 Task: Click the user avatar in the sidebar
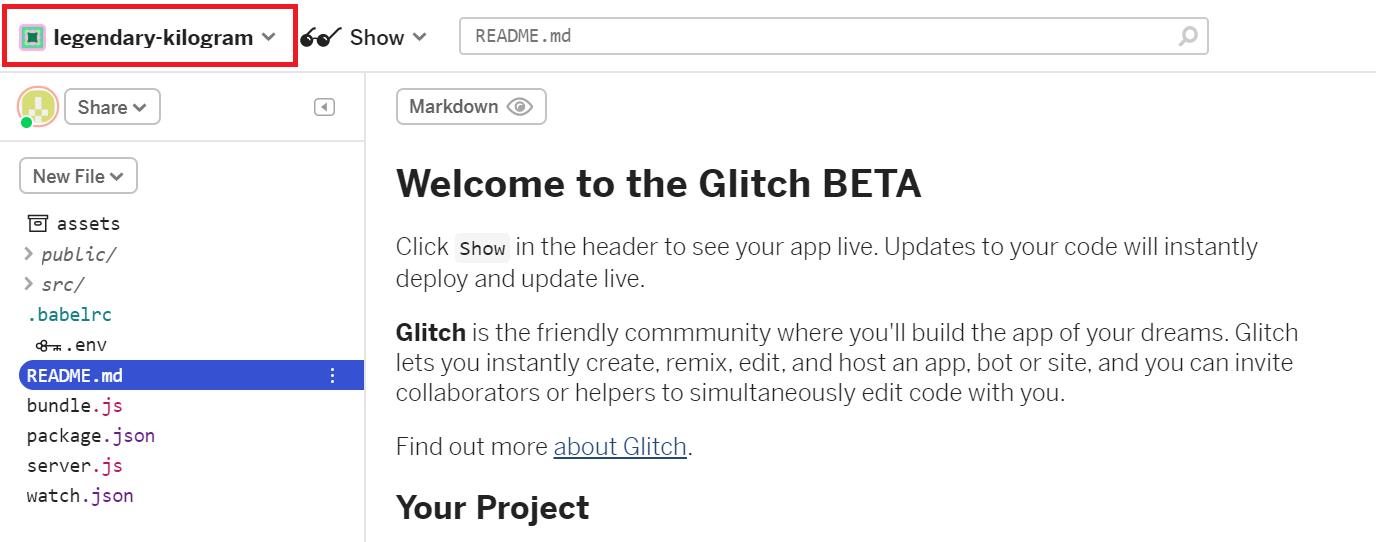tap(38, 107)
